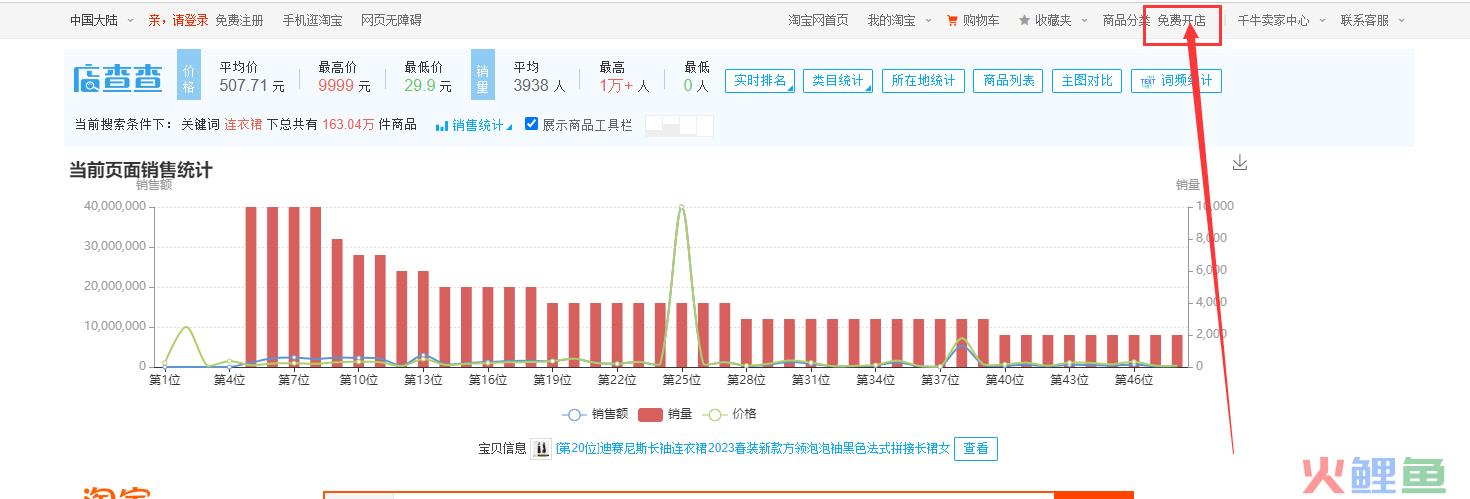Click the 查看 button

point(975,449)
